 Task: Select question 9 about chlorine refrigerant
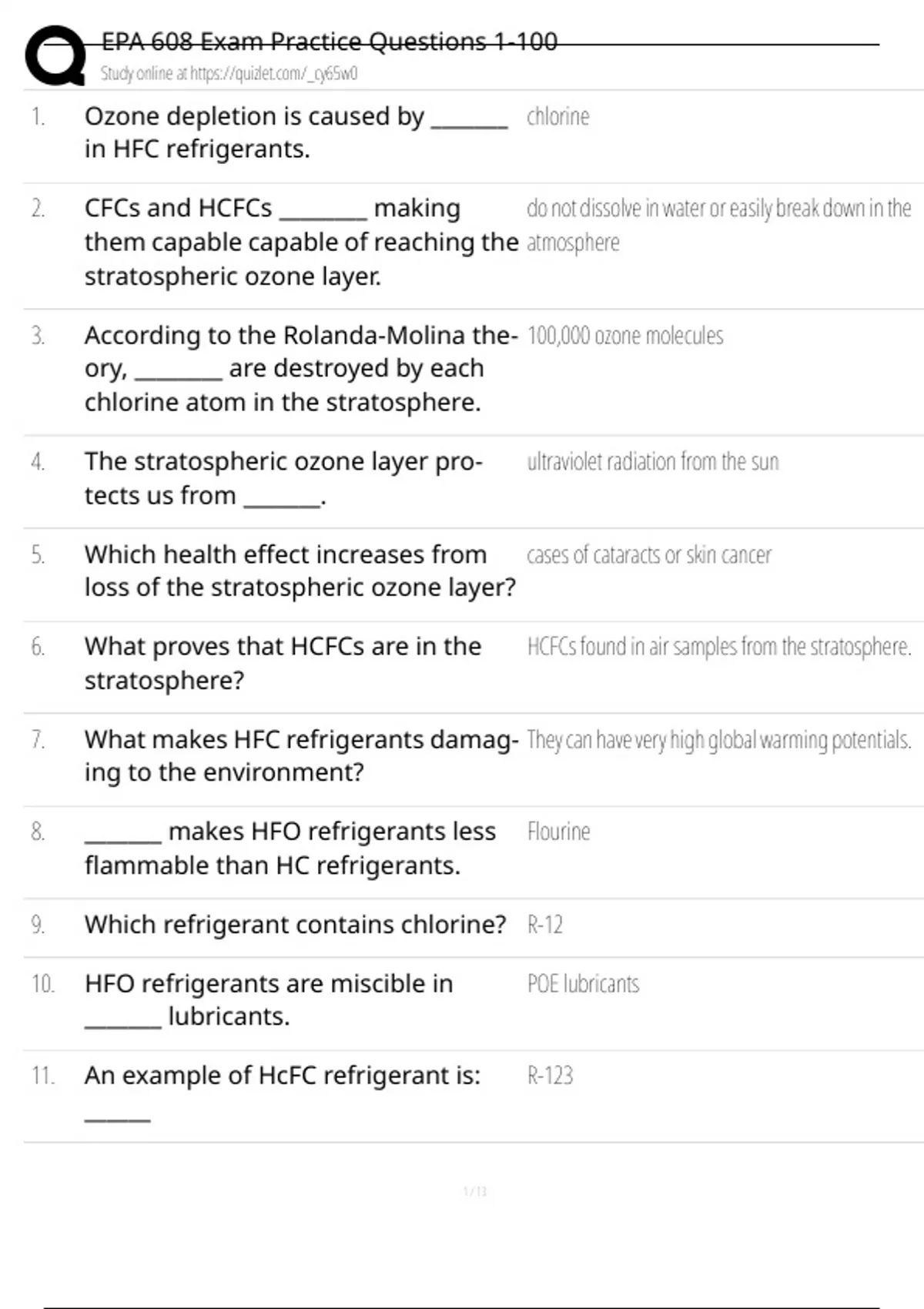(296, 924)
